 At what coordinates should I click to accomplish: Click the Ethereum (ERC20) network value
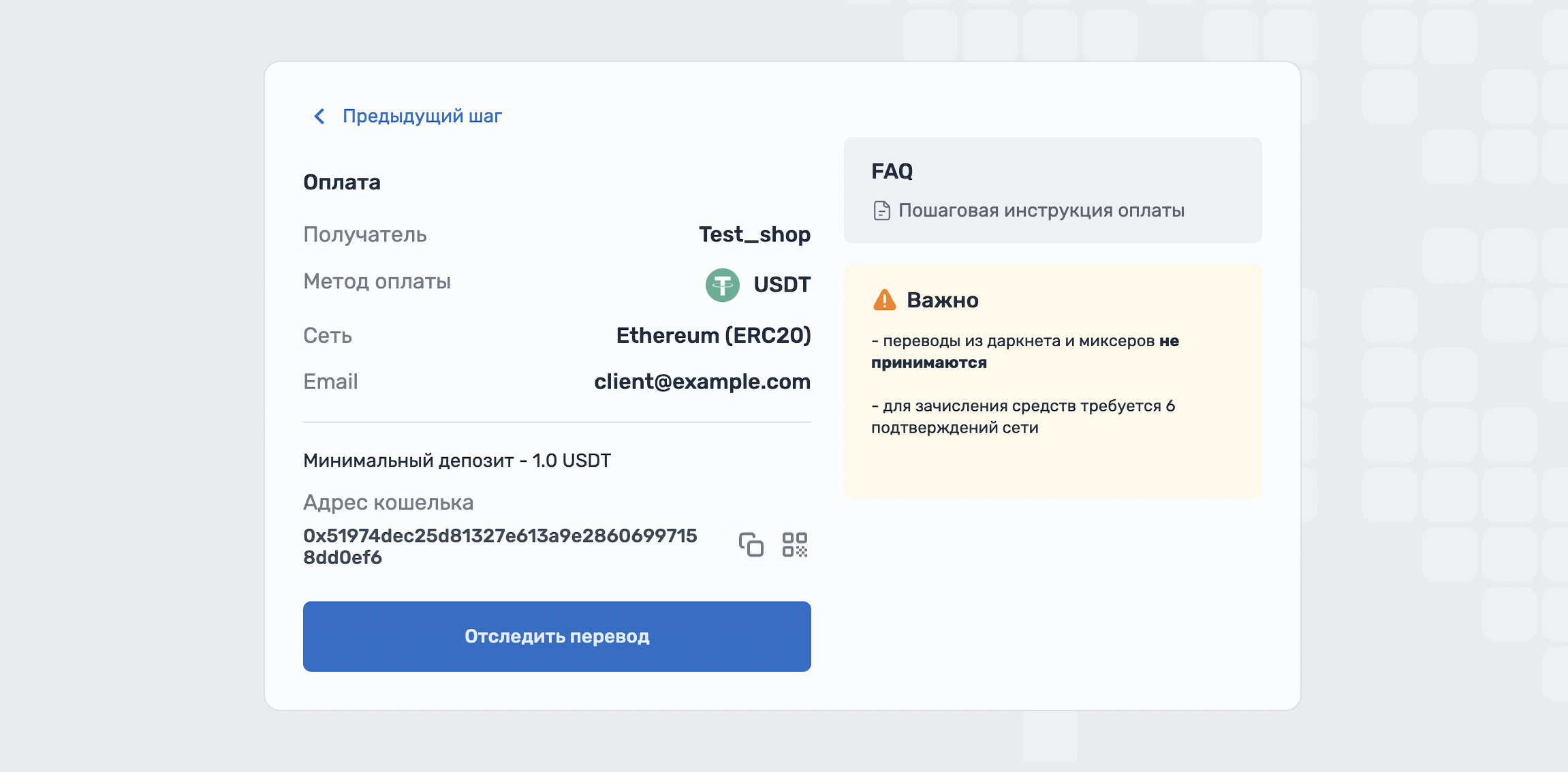713,335
